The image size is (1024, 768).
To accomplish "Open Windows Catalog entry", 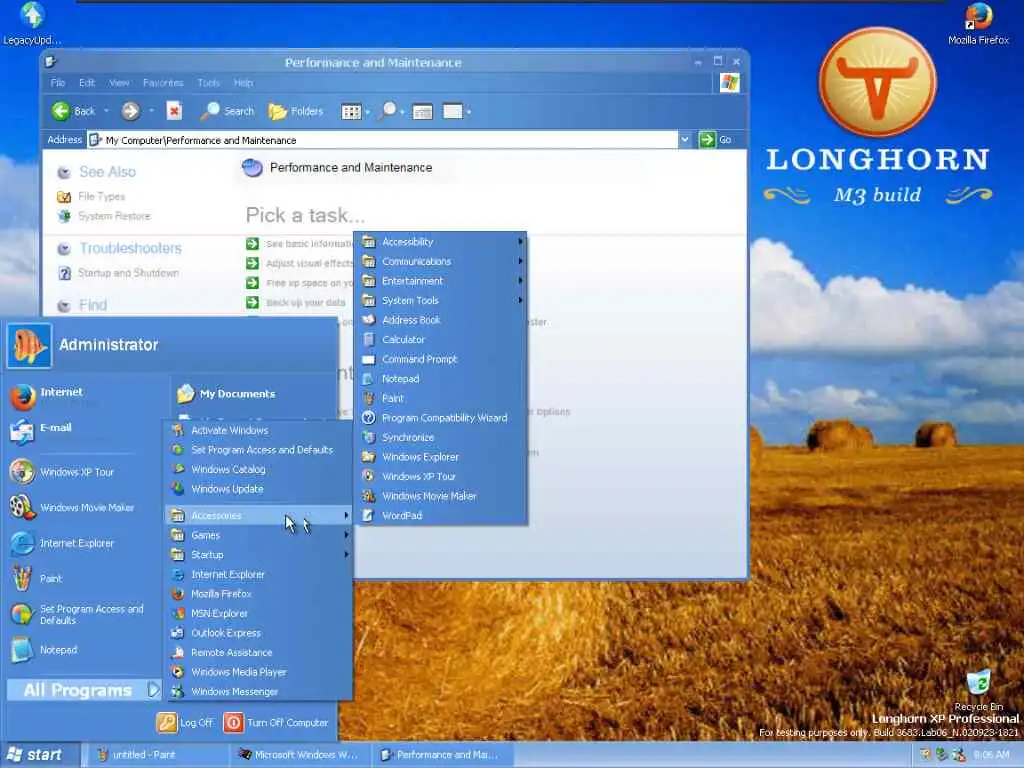I will tap(259, 470).
